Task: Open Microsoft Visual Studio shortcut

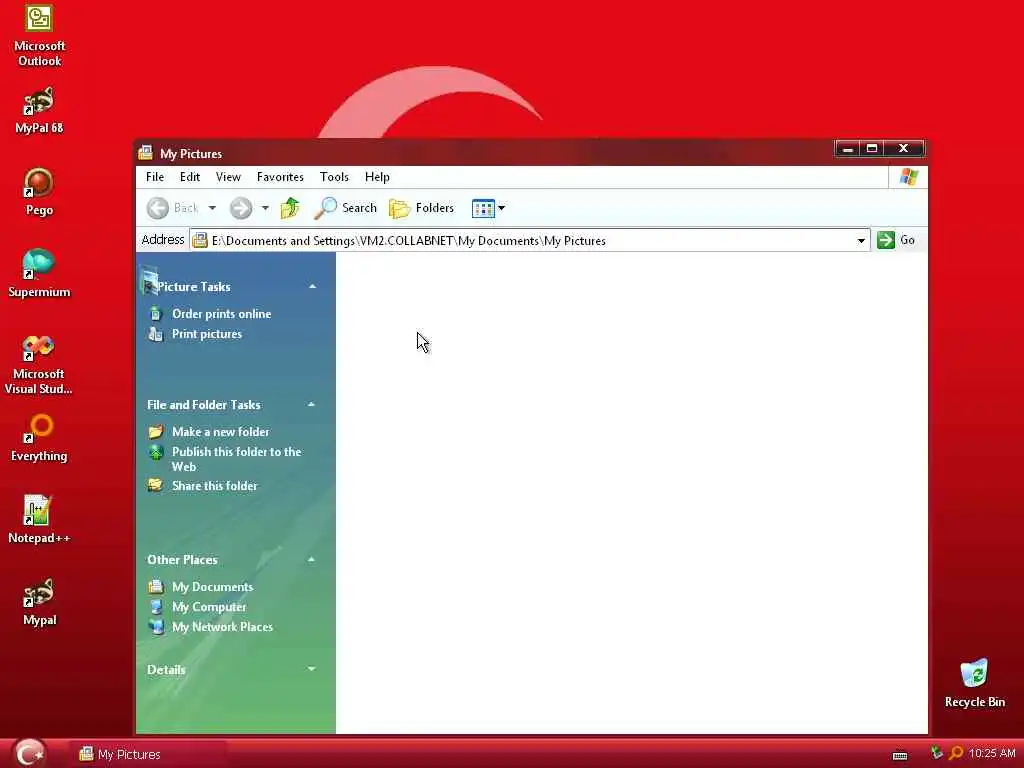Action: tap(39, 364)
